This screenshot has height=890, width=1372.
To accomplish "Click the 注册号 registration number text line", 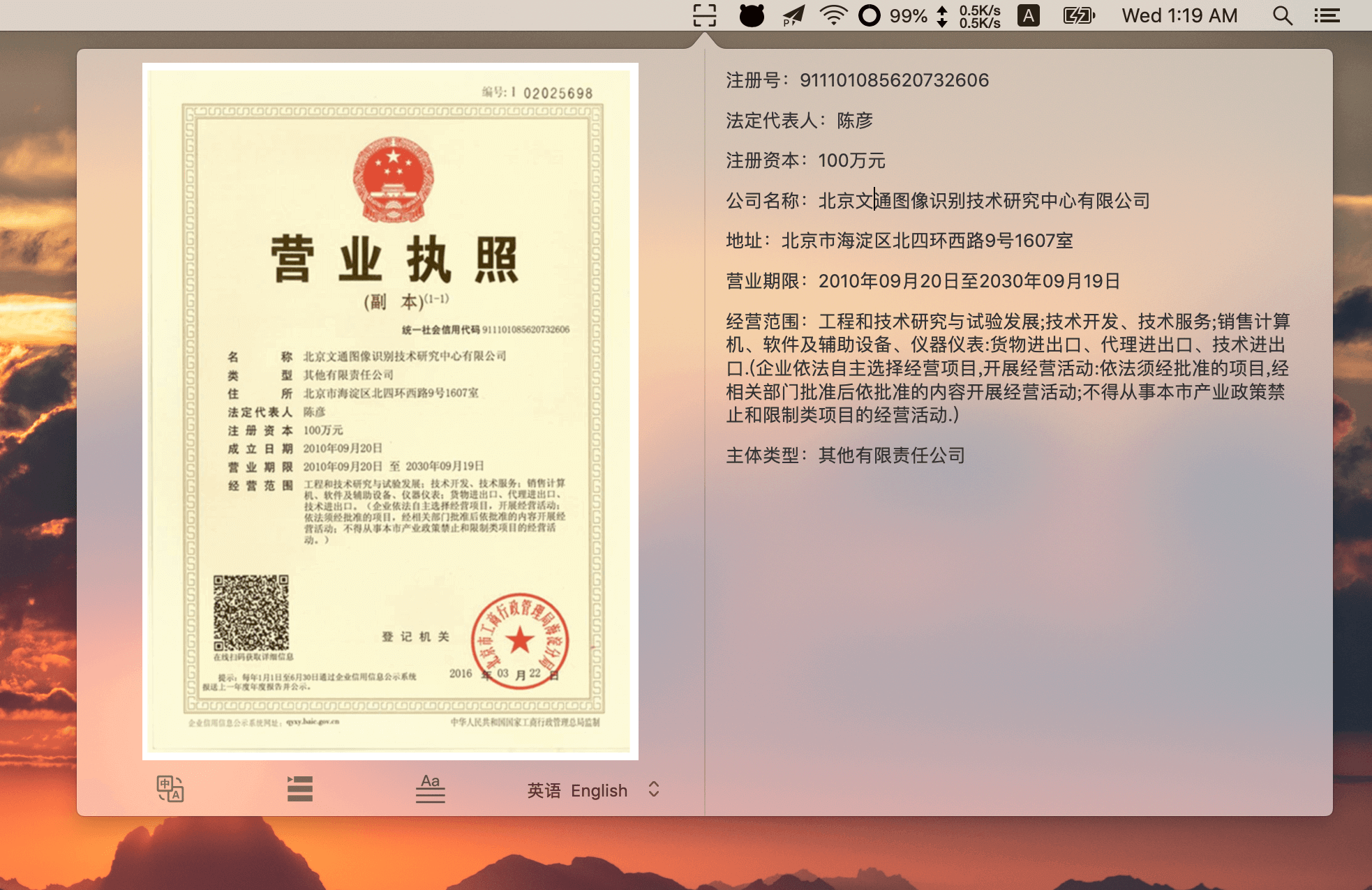I will coord(857,80).
